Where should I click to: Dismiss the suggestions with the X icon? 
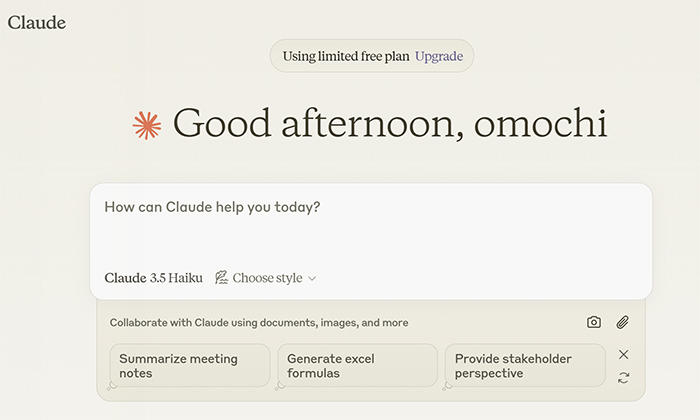[624, 354]
